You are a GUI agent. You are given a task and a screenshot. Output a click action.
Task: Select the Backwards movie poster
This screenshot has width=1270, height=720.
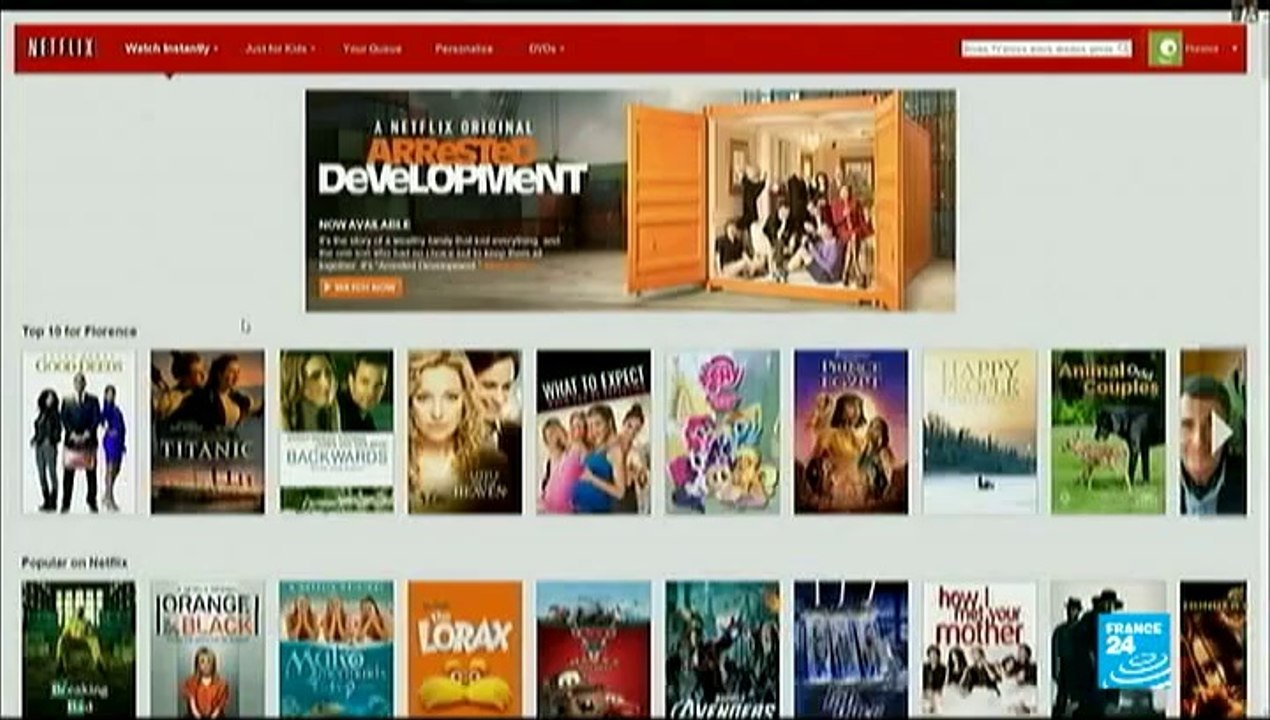point(336,432)
